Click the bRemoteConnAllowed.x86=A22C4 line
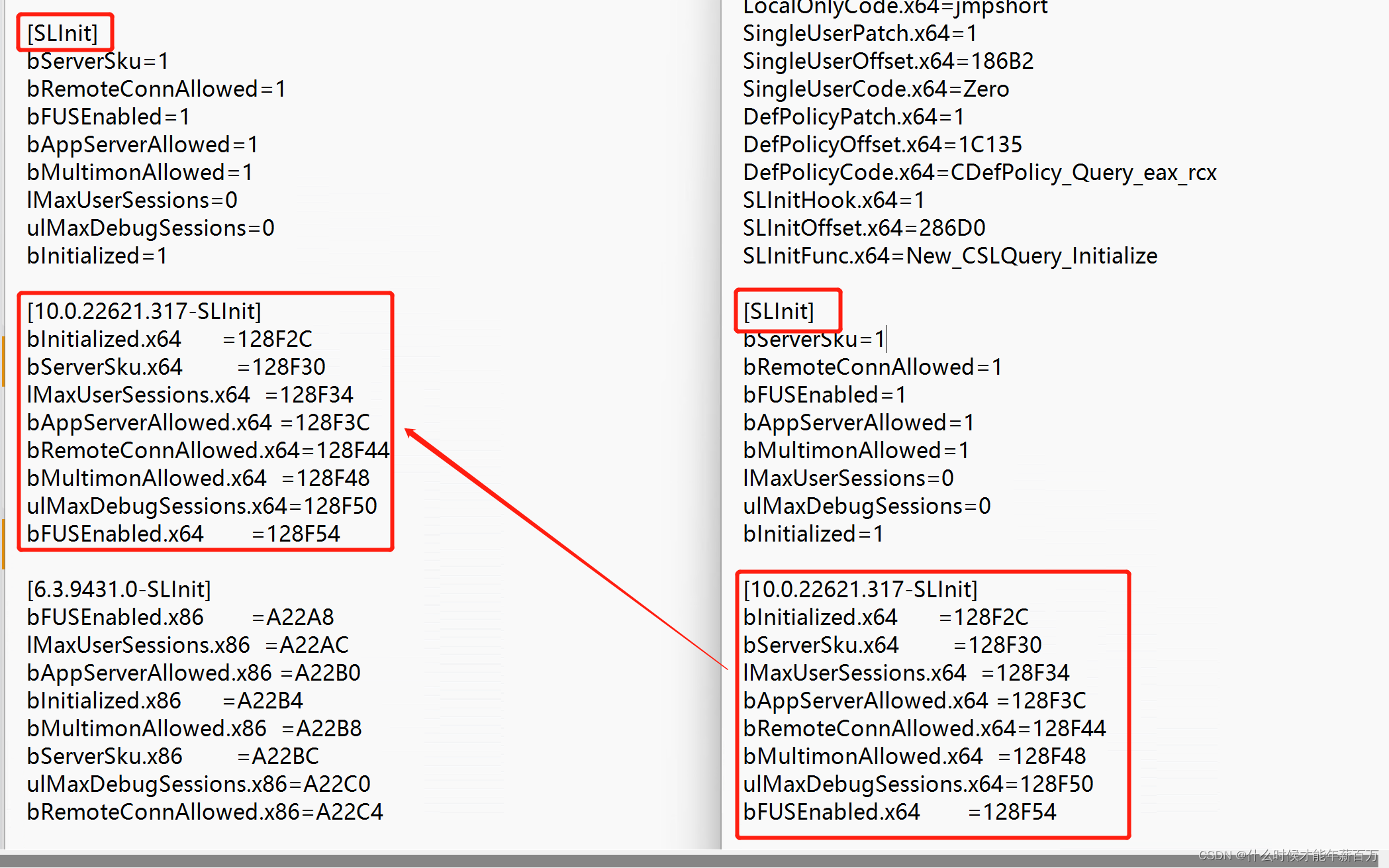Screen dimensions: 1389x868 point(205,812)
